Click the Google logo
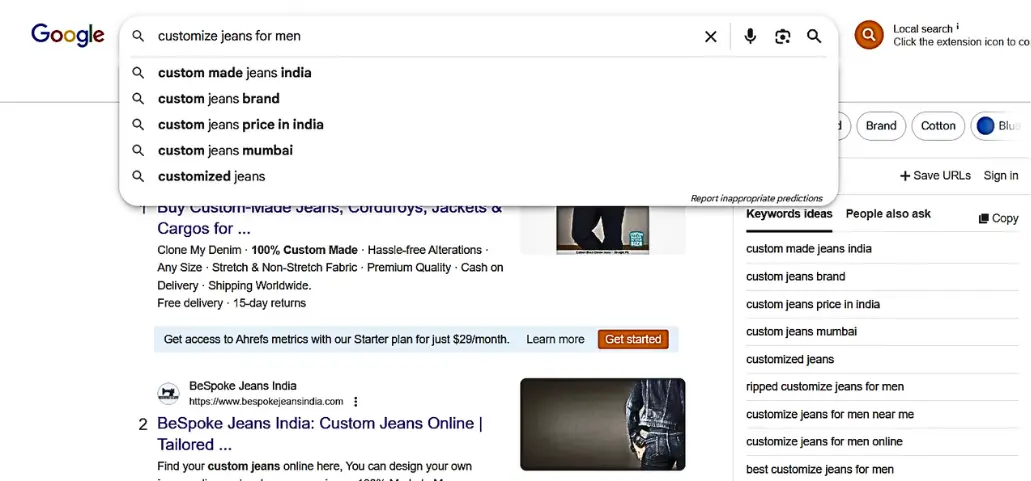Viewport: 1031px width, 481px height. click(x=68, y=35)
